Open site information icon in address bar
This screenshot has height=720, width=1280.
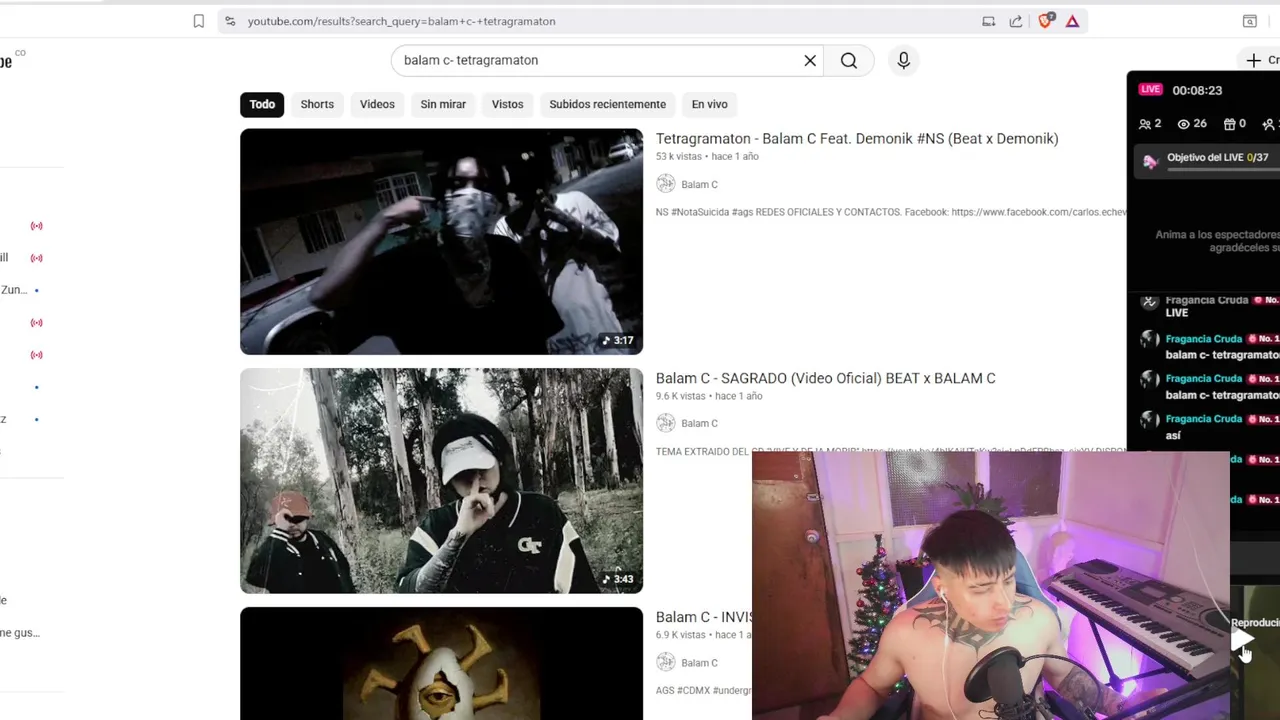[230, 21]
